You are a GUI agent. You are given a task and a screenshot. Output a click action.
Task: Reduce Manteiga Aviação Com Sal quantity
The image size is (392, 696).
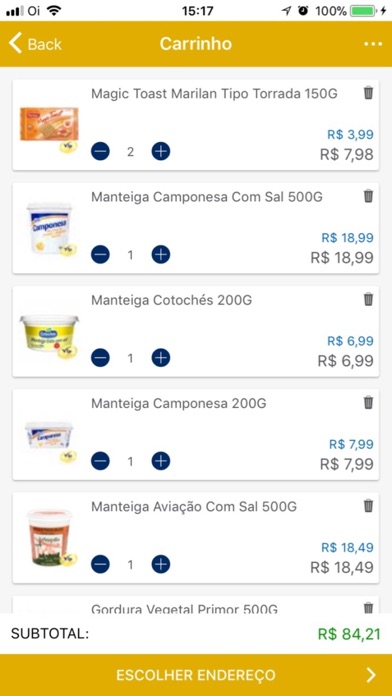[x=100, y=565]
